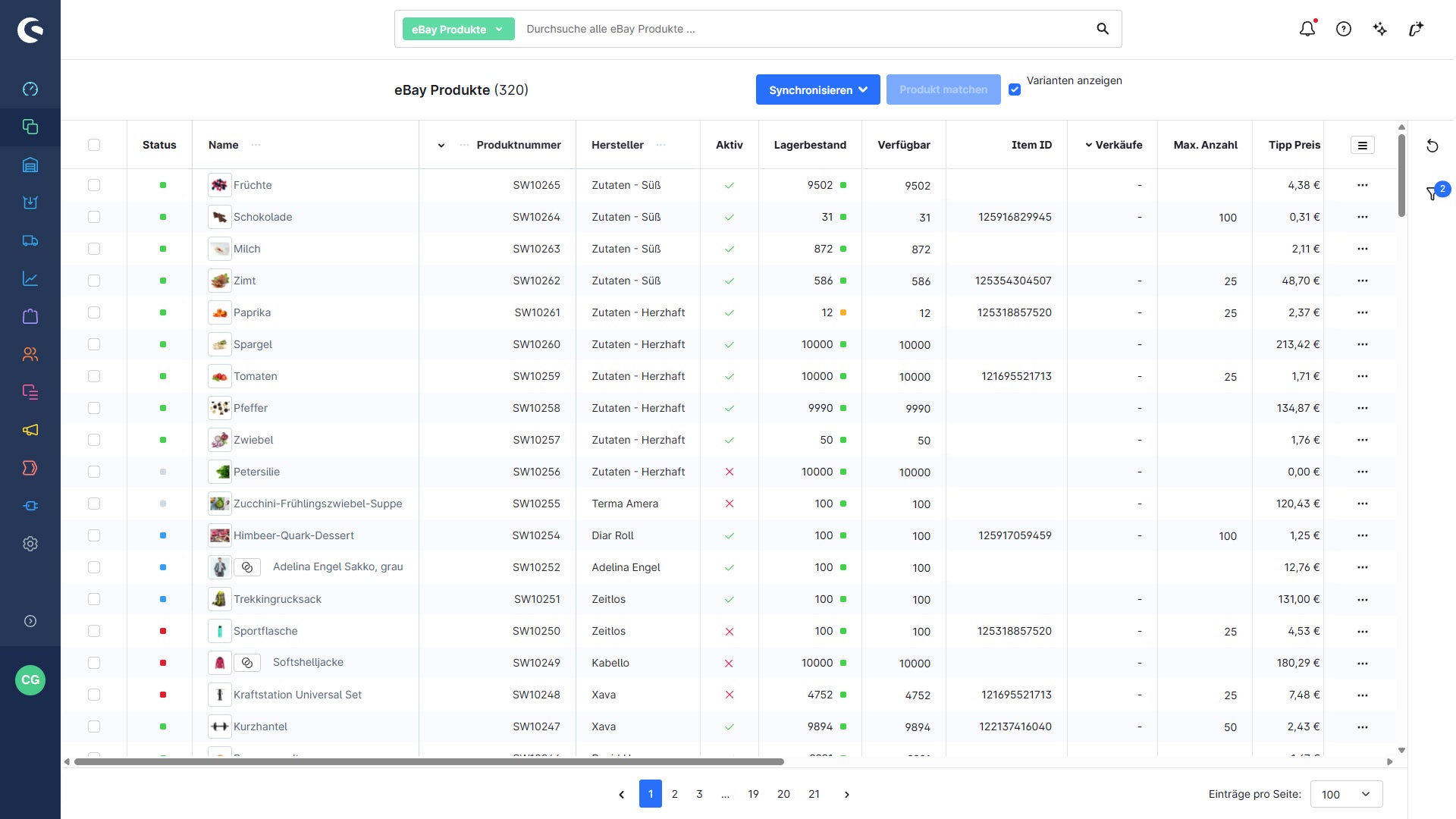This screenshot has width=1456, height=819.
Task: Check the Kurzhantel row checkbox
Action: click(94, 726)
